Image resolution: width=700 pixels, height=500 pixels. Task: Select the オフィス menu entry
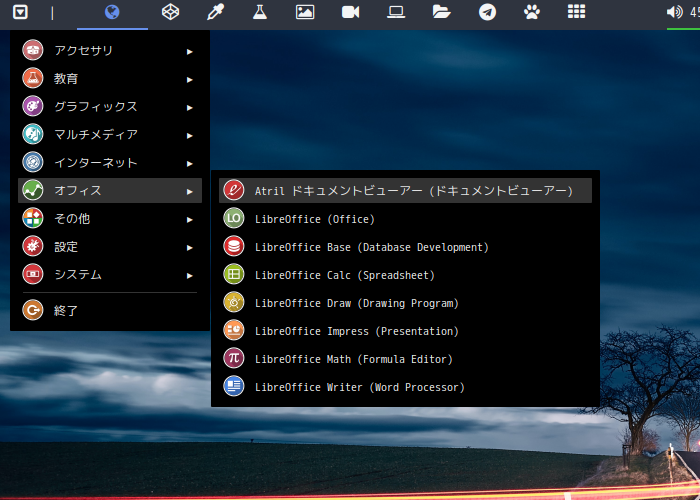click(110, 190)
